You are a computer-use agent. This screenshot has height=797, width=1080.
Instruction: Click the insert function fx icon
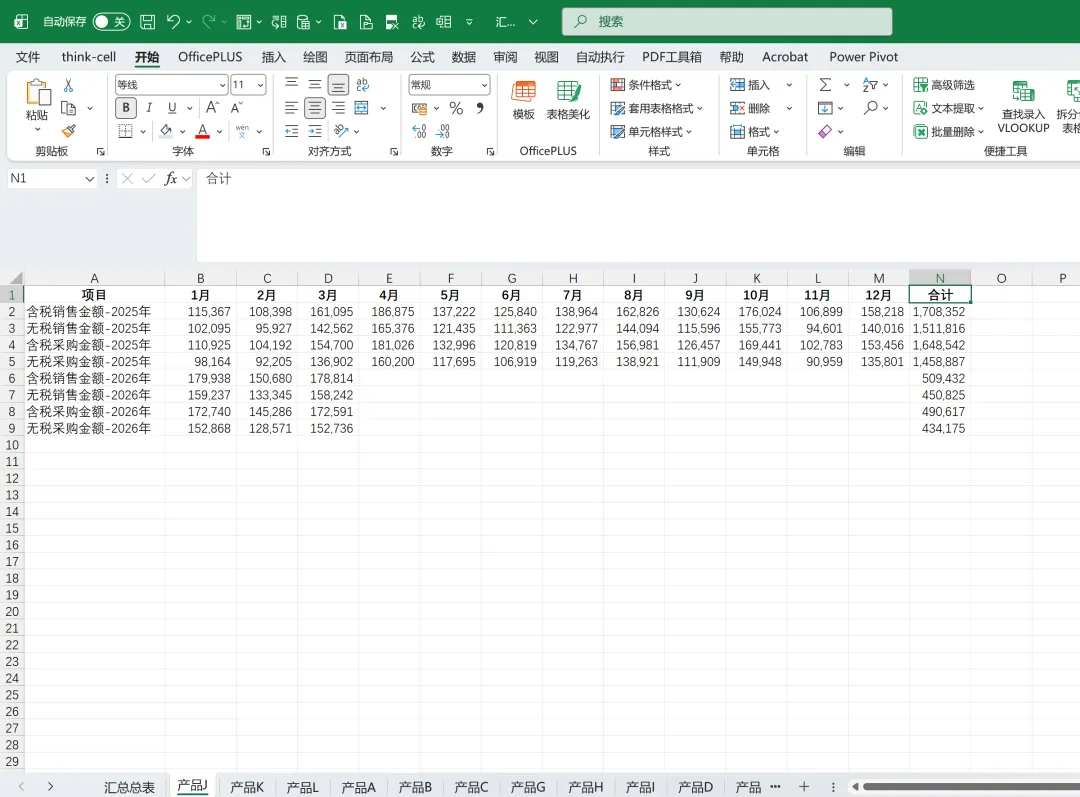point(171,178)
